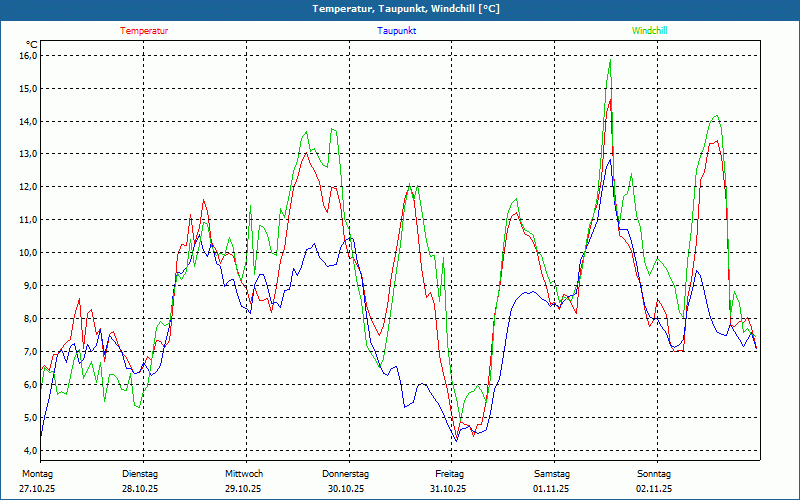This screenshot has width=800, height=500.
Task: Click the blue Taupunkt legend label
Action: tap(397, 31)
